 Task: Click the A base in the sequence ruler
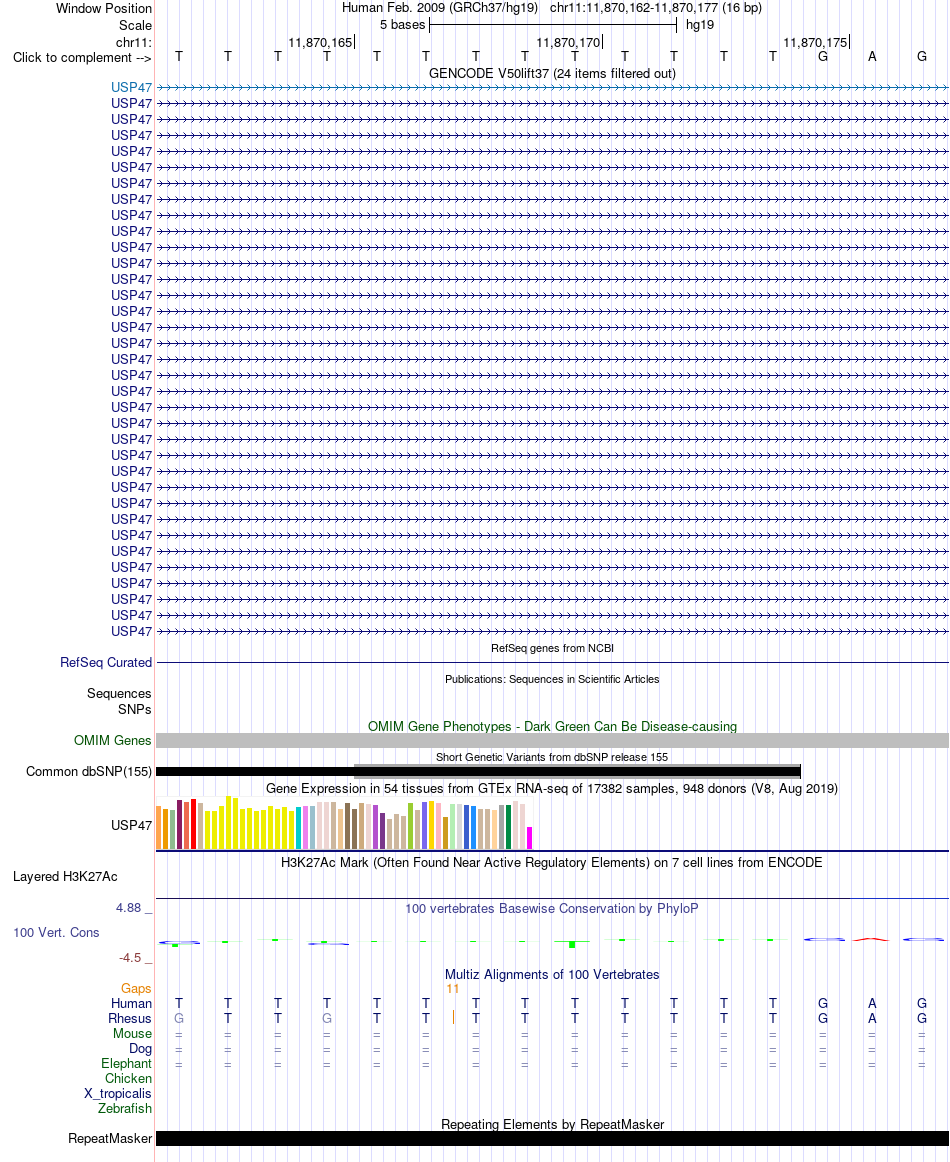pyautogui.click(x=872, y=56)
